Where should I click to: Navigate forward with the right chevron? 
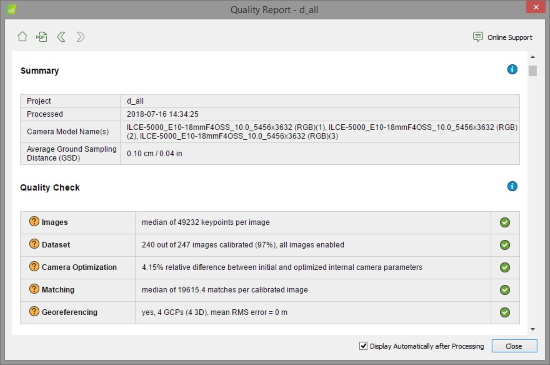pyautogui.click(x=81, y=37)
